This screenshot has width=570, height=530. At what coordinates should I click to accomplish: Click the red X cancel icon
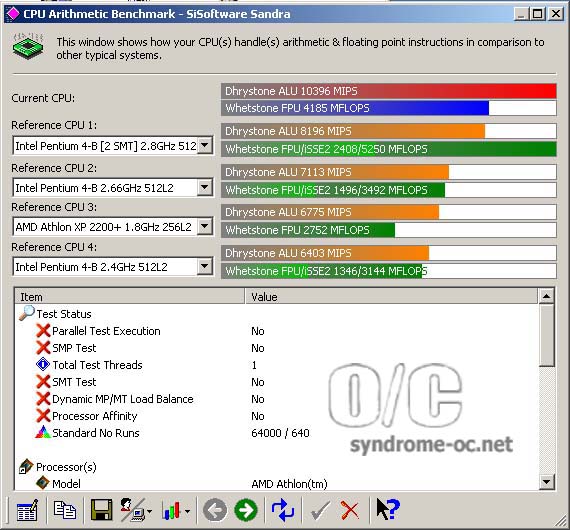pos(350,510)
